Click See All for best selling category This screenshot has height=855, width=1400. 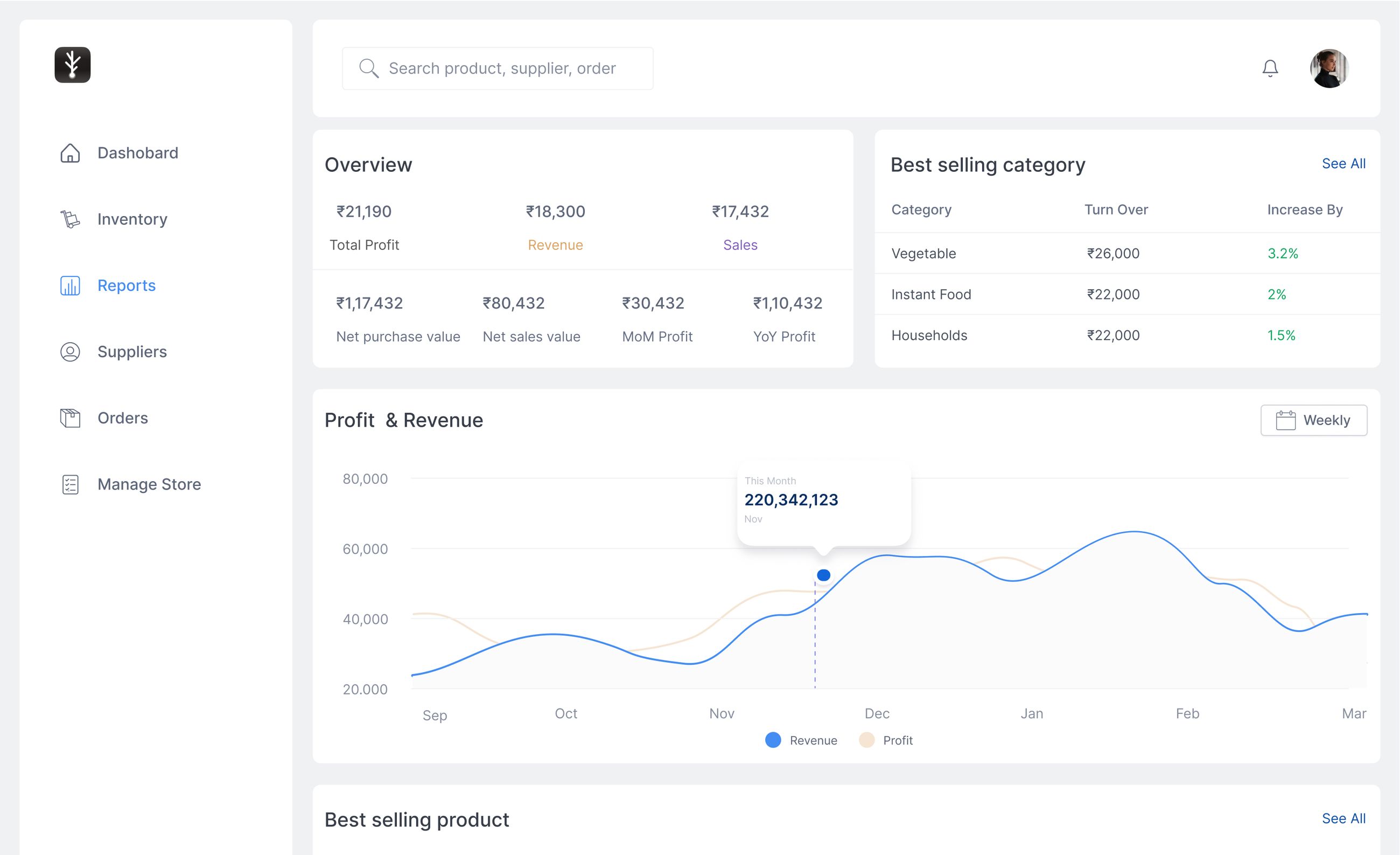(1345, 164)
